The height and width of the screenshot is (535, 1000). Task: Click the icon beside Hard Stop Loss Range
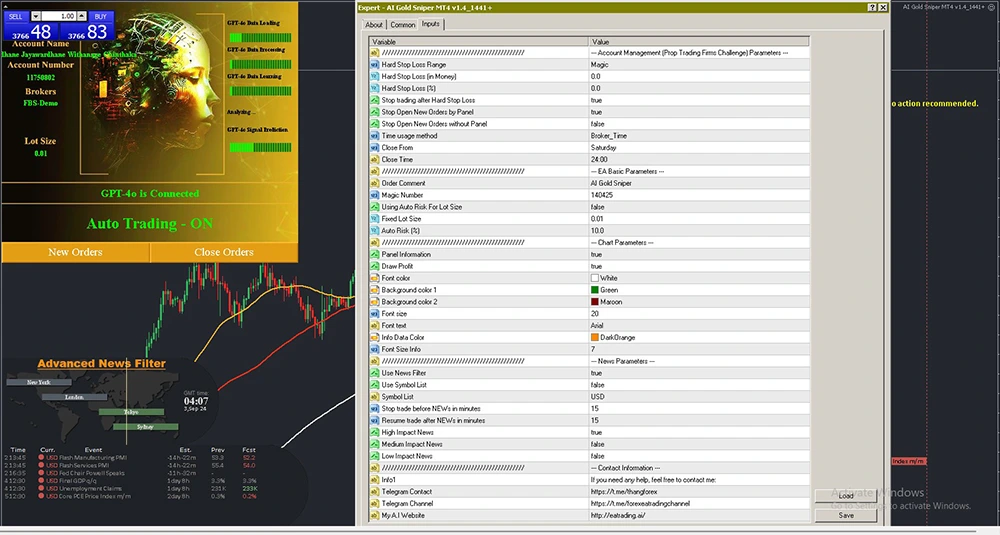click(x=375, y=64)
